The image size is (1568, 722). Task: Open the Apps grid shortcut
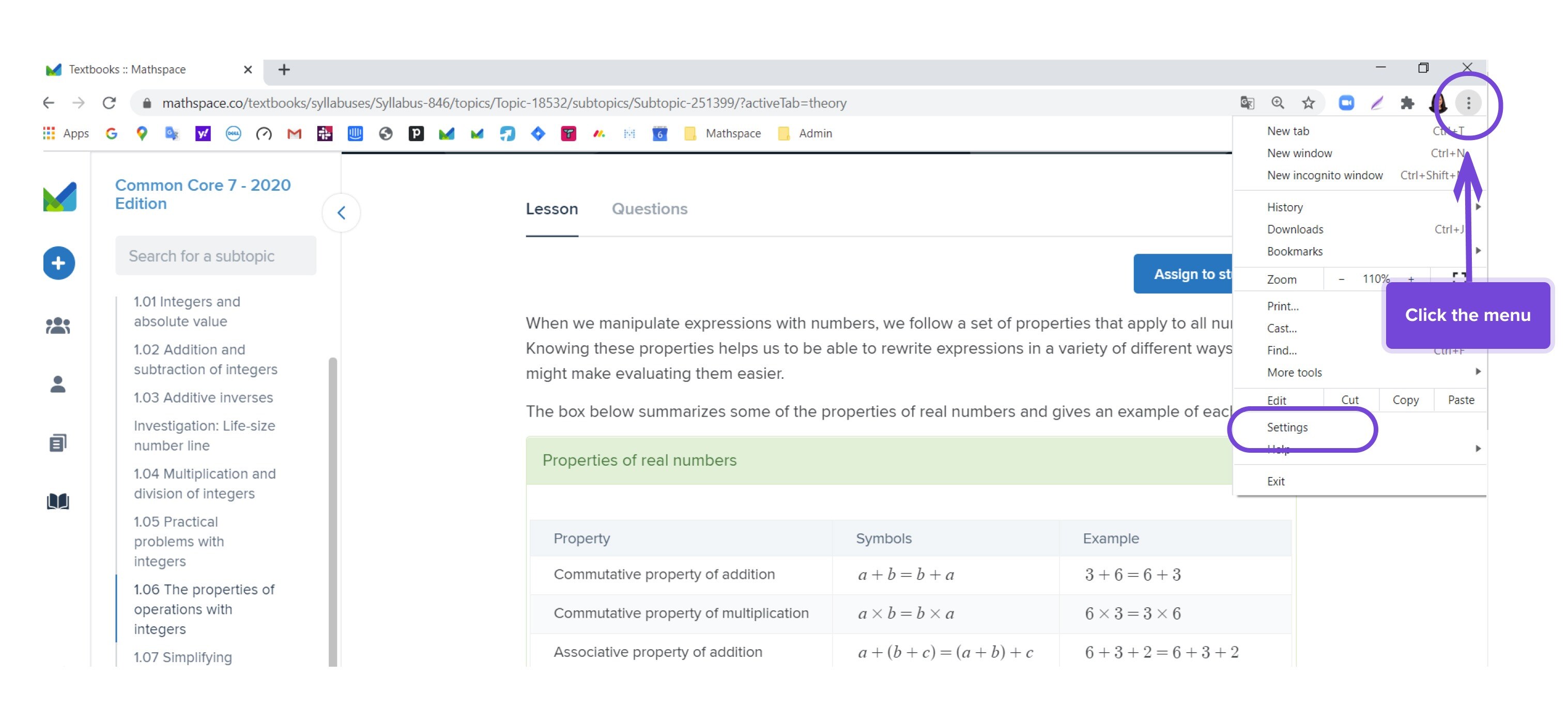pos(66,133)
